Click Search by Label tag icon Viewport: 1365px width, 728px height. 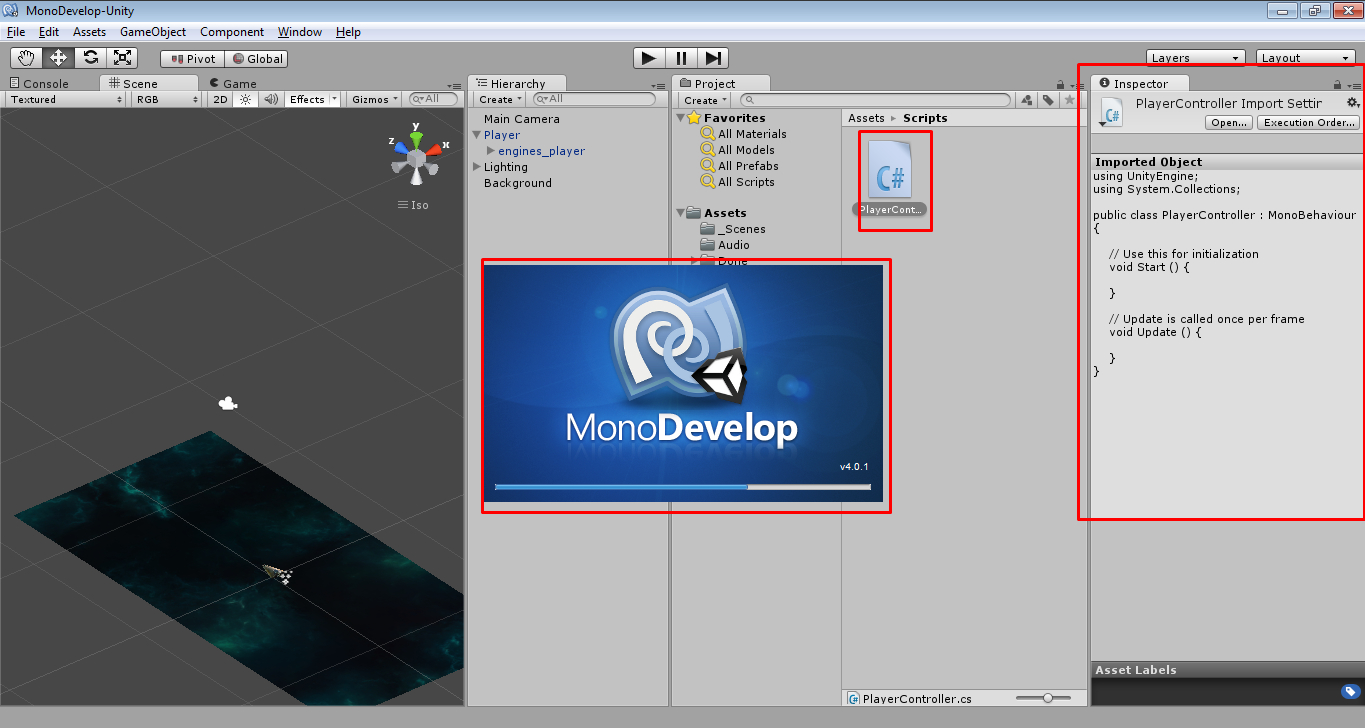coord(1047,100)
